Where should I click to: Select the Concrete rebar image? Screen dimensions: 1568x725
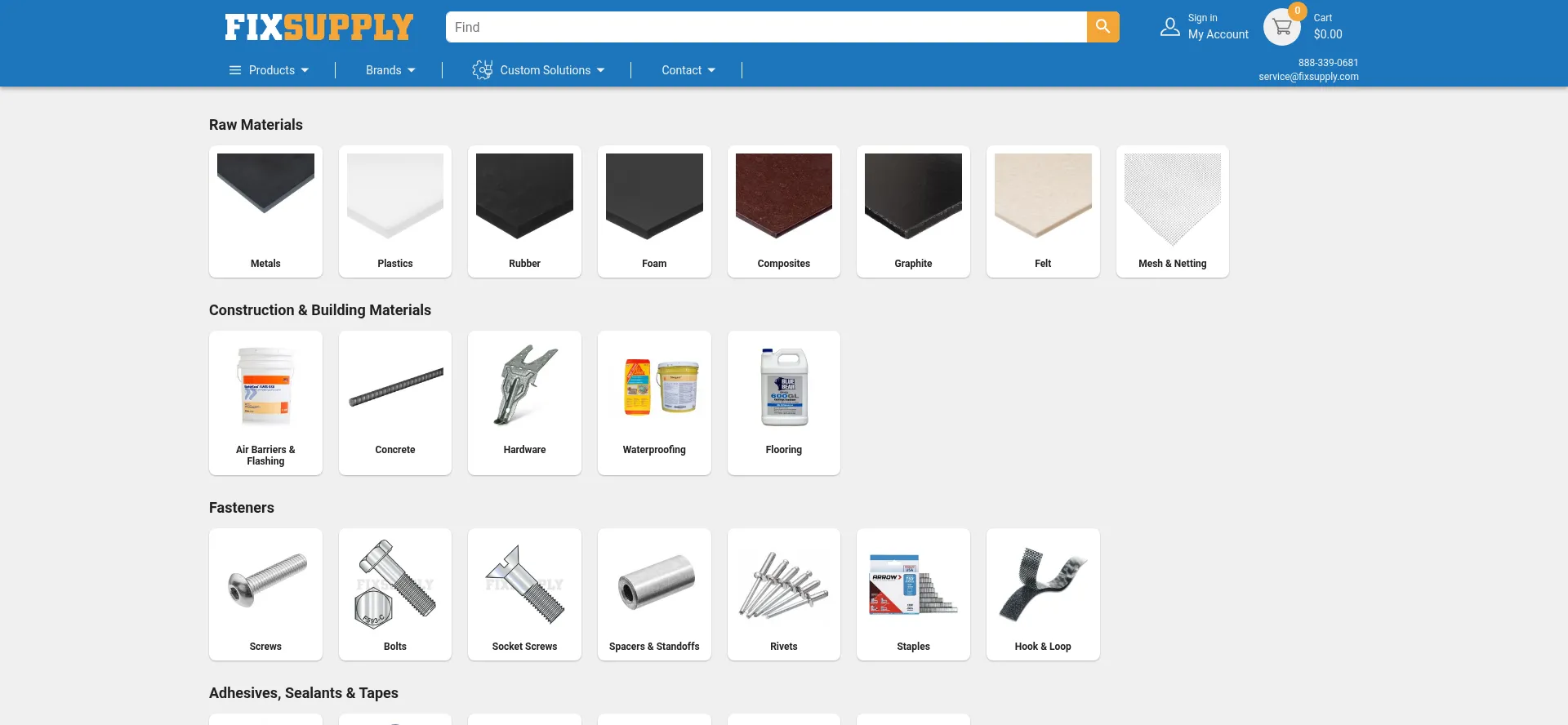click(395, 387)
